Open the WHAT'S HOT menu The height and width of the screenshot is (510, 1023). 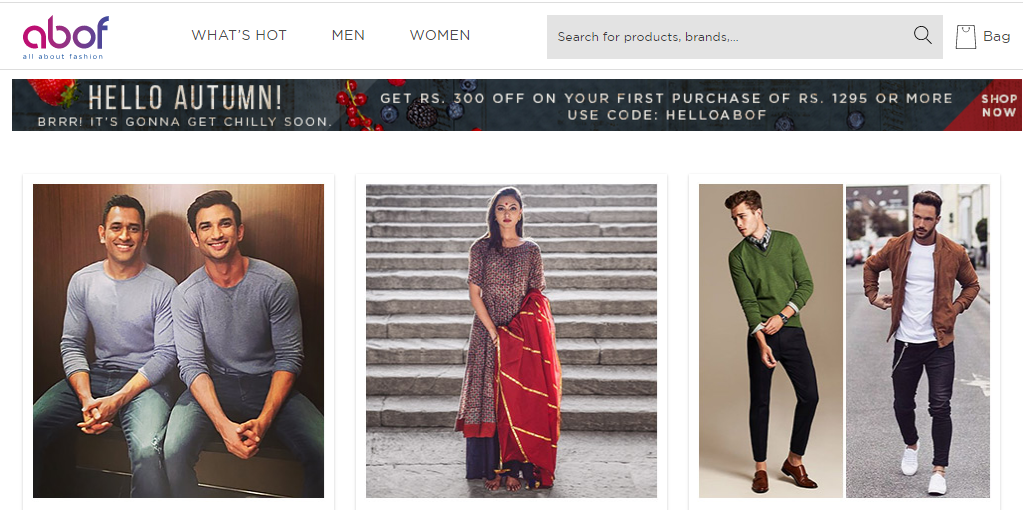pos(239,35)
